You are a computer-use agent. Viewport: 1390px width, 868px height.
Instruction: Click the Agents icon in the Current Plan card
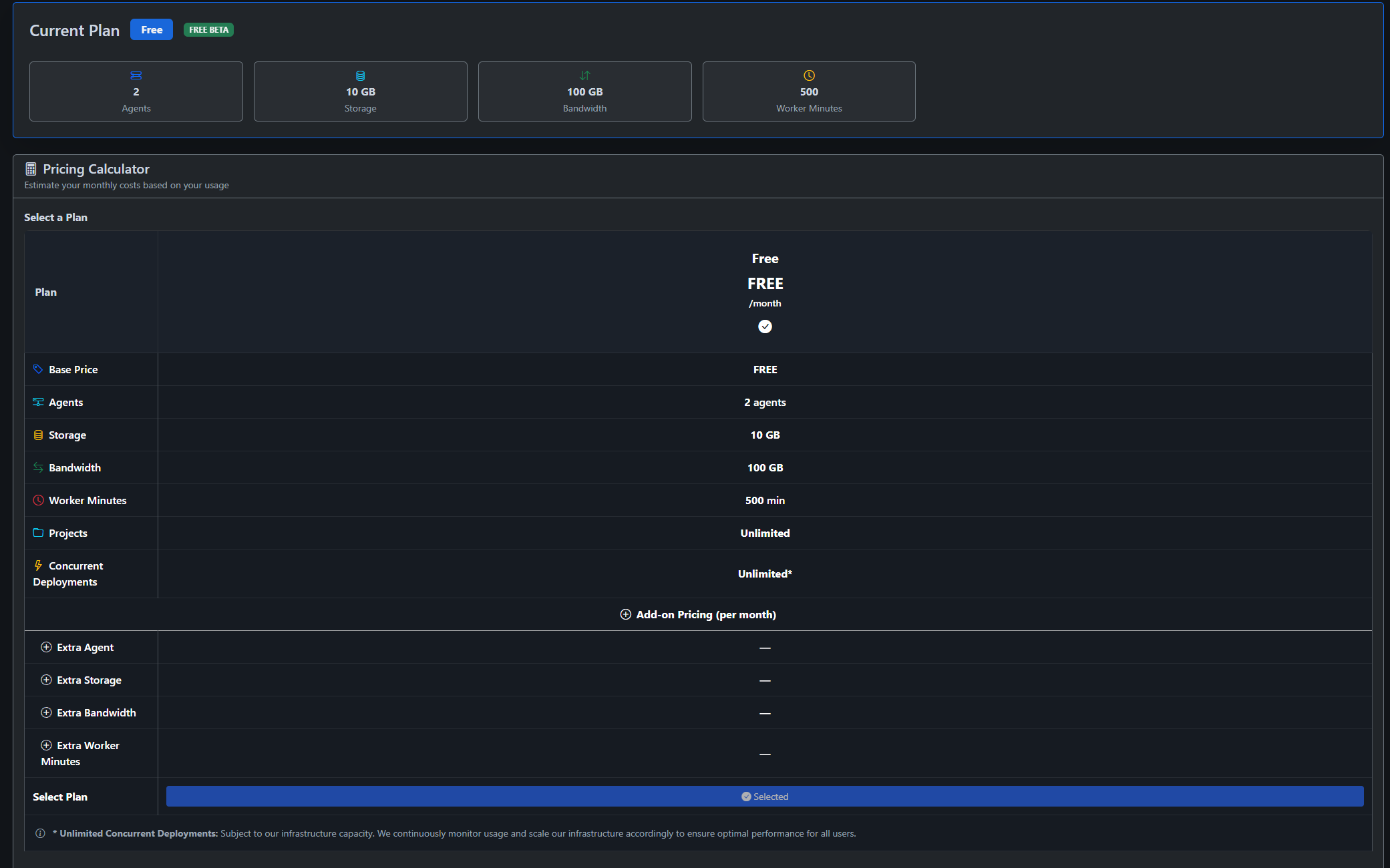(136, 75)
